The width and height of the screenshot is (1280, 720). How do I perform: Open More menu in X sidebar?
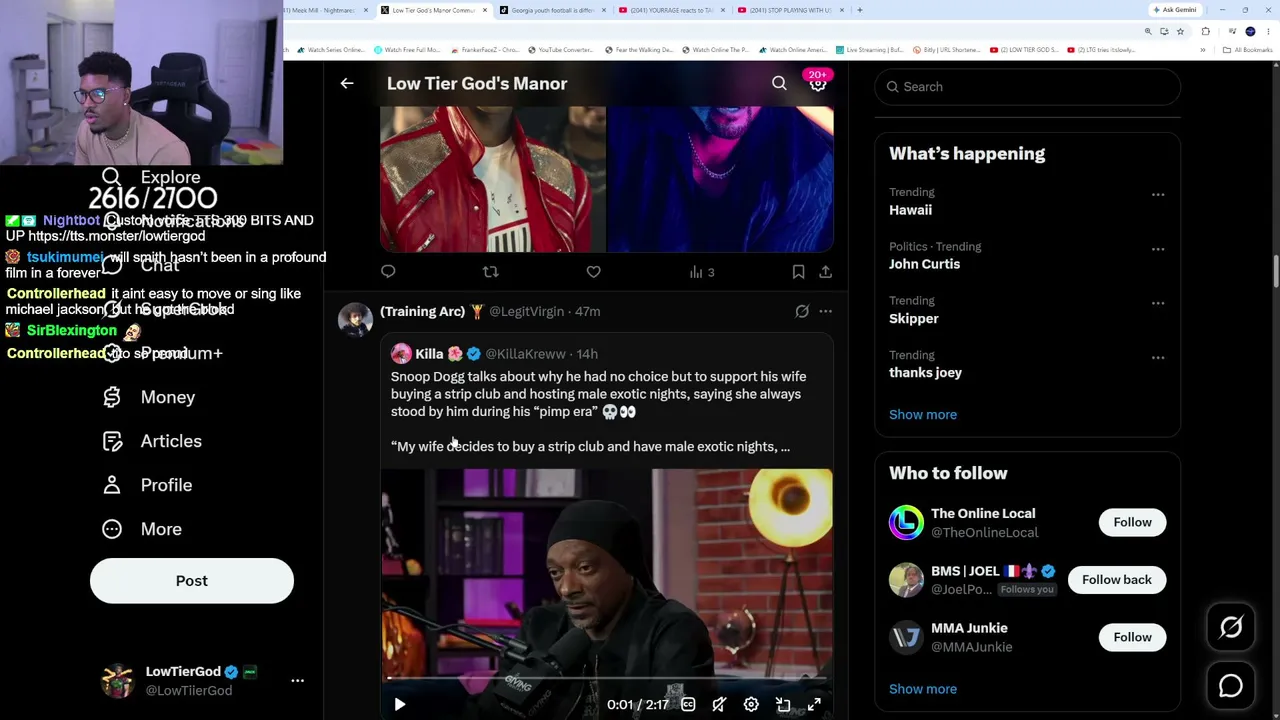(x=141, y=529)
